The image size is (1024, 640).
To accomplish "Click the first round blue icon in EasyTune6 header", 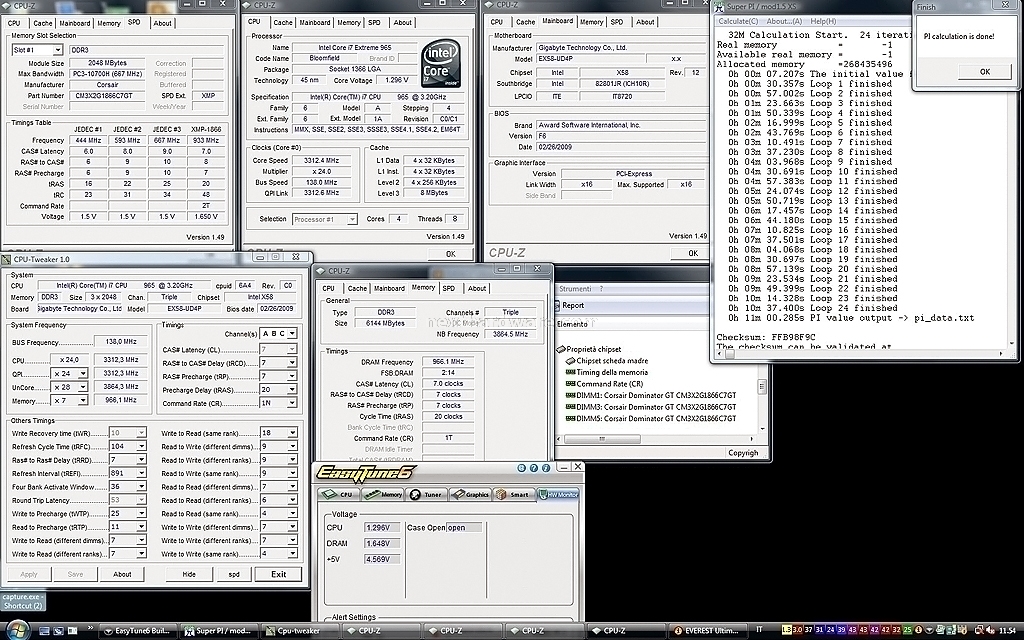I will coord(521,468).
